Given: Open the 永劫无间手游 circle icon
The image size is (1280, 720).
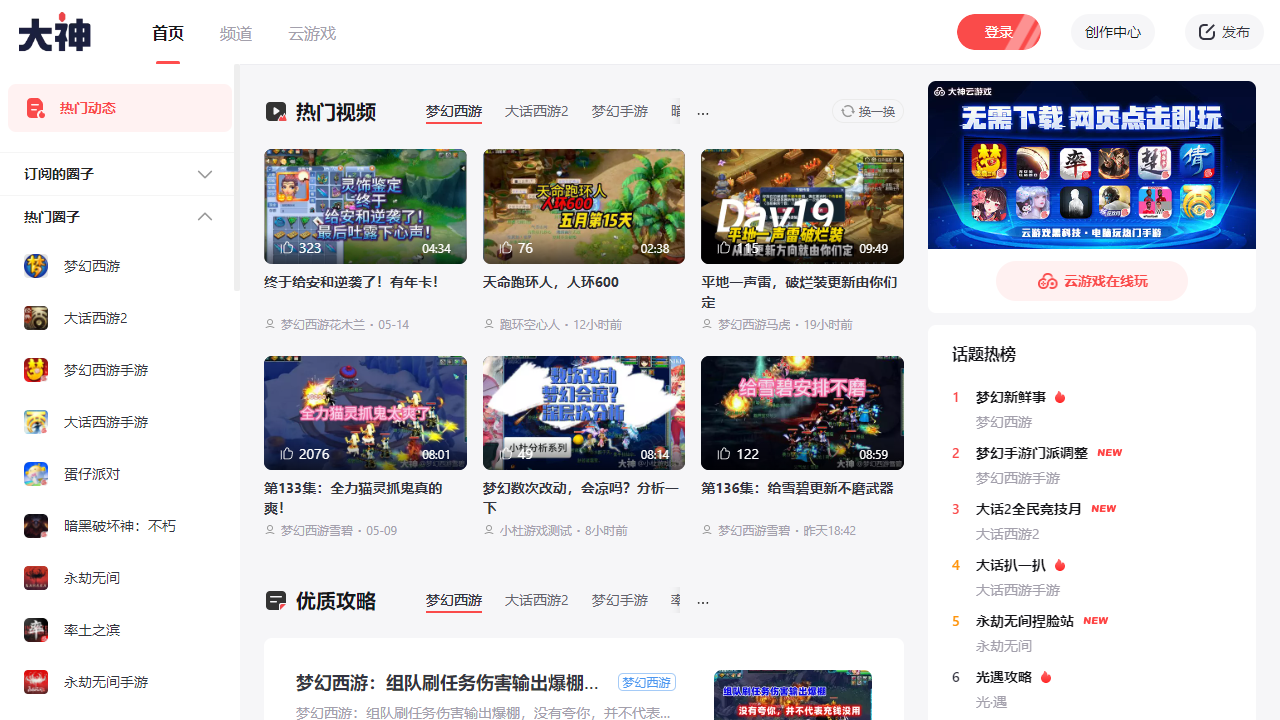Looking at the screenshot, I should tap(36, 682).
